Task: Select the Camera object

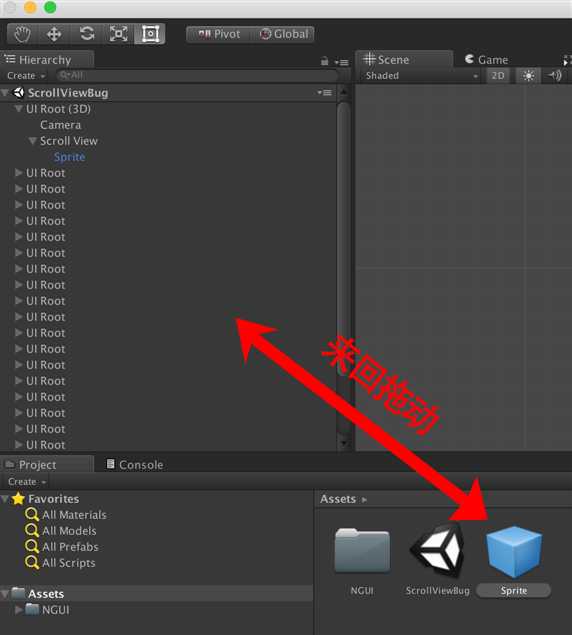Action: (60, 125)
